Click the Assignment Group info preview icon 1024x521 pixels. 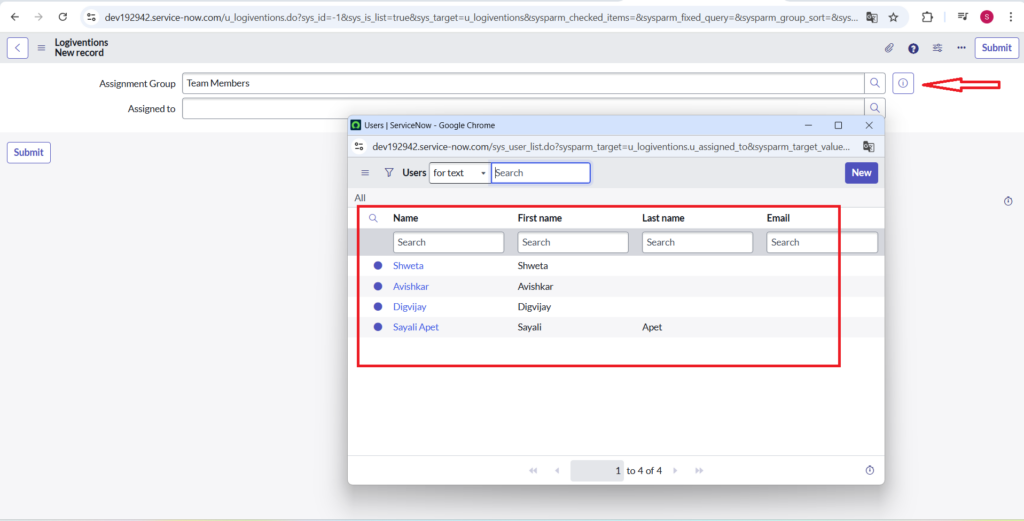coord(903,83)
